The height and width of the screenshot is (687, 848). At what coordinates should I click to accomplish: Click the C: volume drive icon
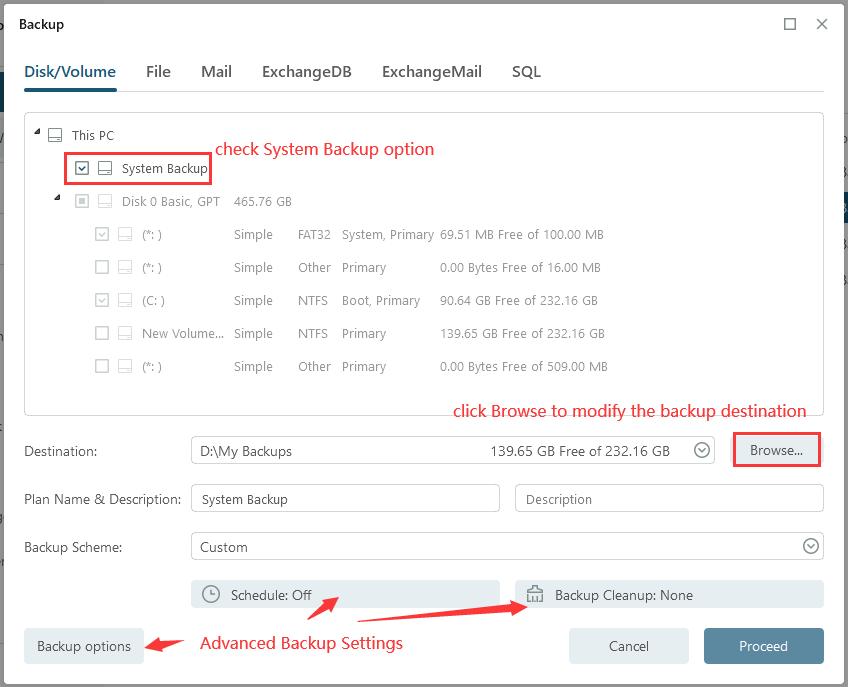coord(125,300)
